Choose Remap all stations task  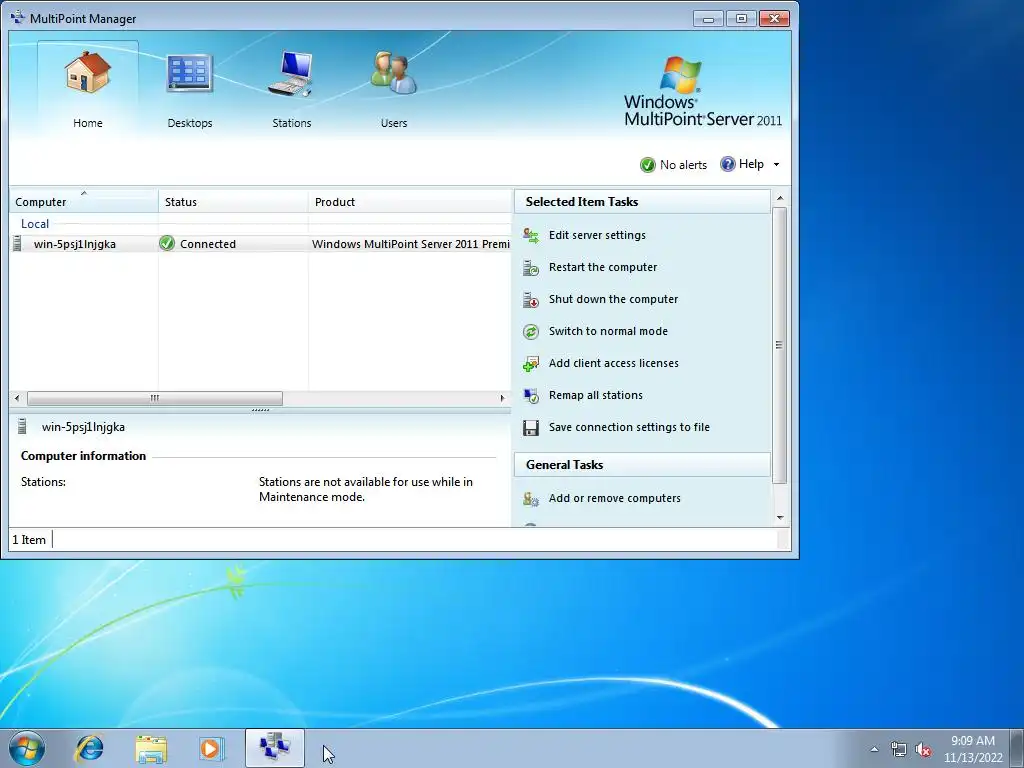click(x=596, y=395)
